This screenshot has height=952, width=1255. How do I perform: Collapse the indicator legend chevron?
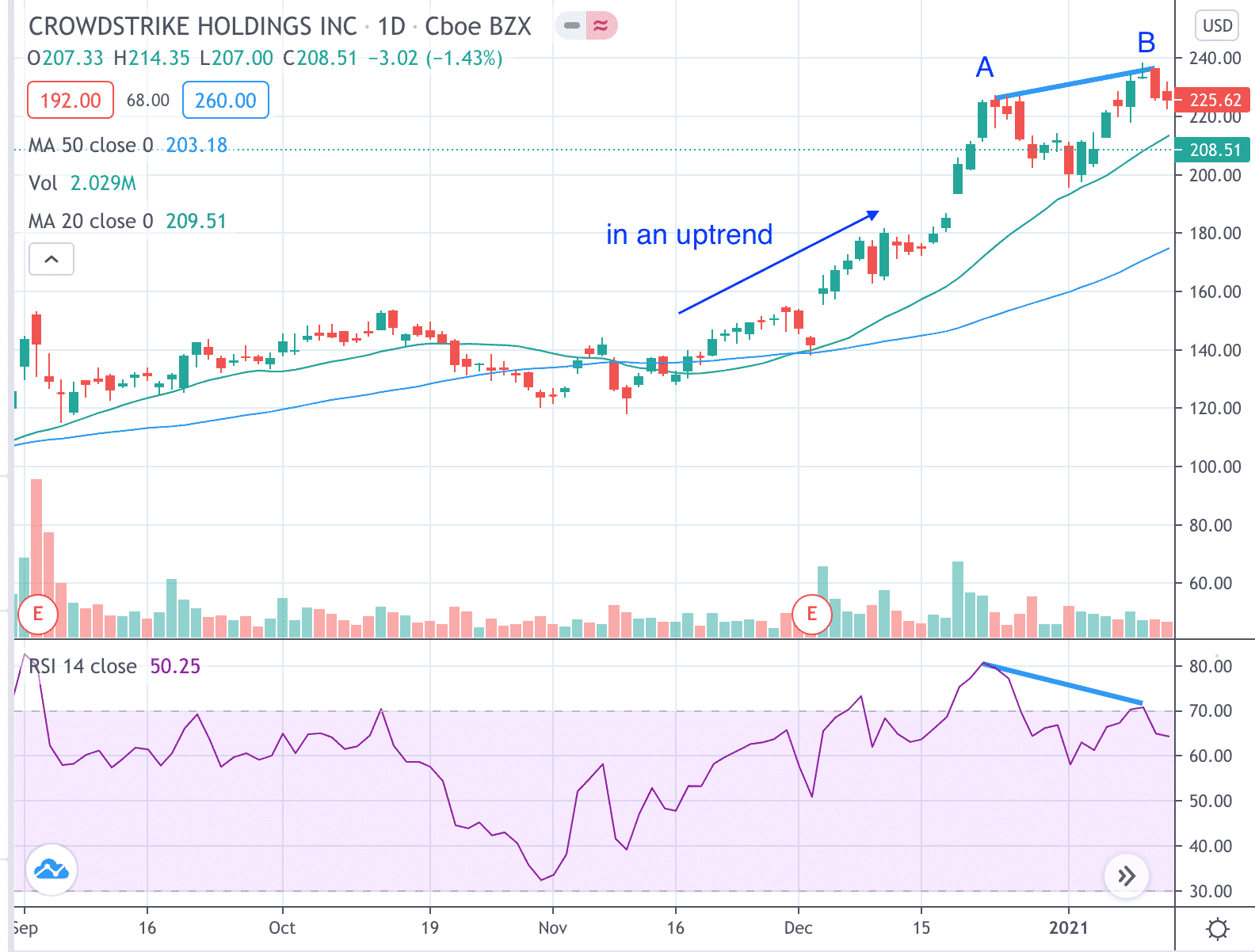click(51, 259)
